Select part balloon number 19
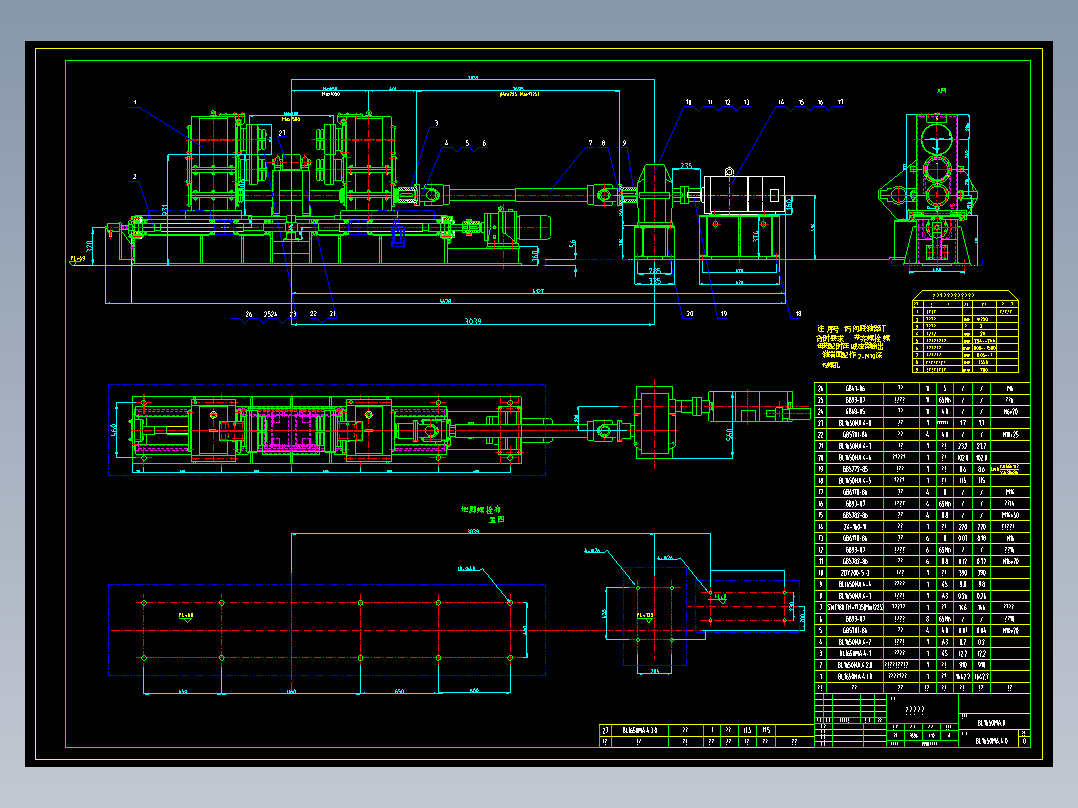Image resolution: width=1078 pixels, height=808 pixels. tap(723, 314)
